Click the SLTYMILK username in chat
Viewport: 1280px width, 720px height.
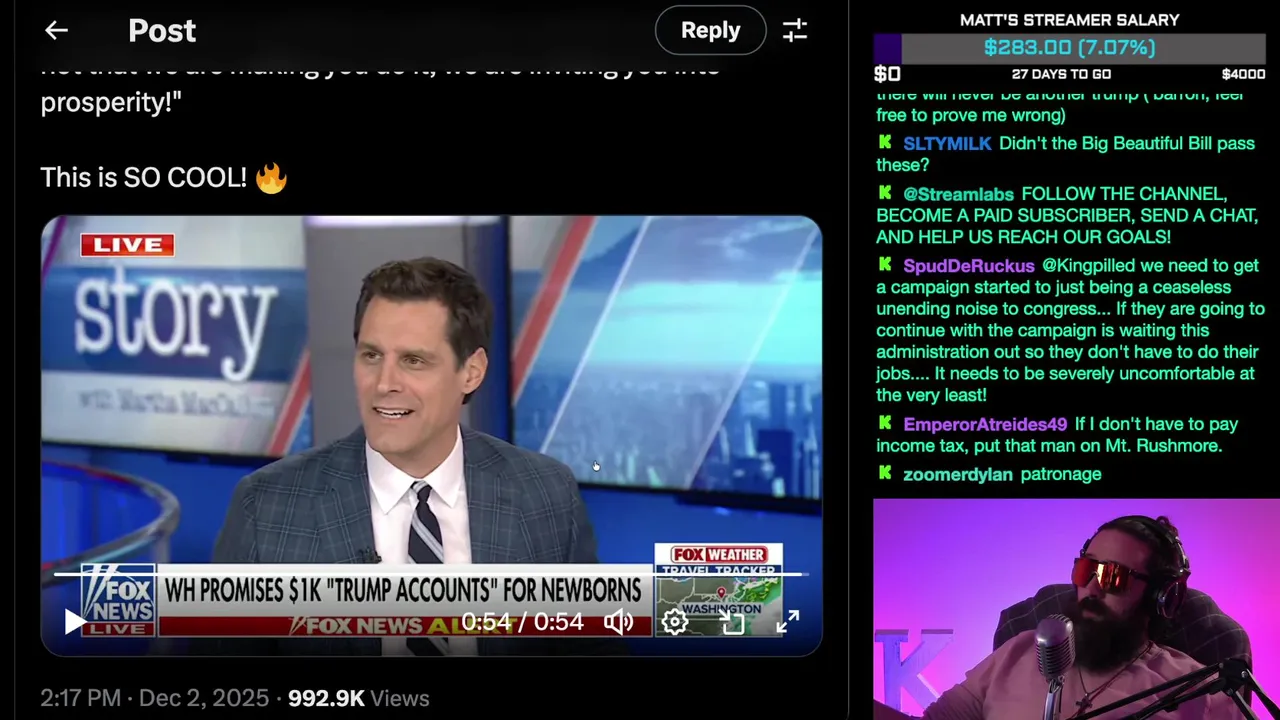tap(947, 144)
